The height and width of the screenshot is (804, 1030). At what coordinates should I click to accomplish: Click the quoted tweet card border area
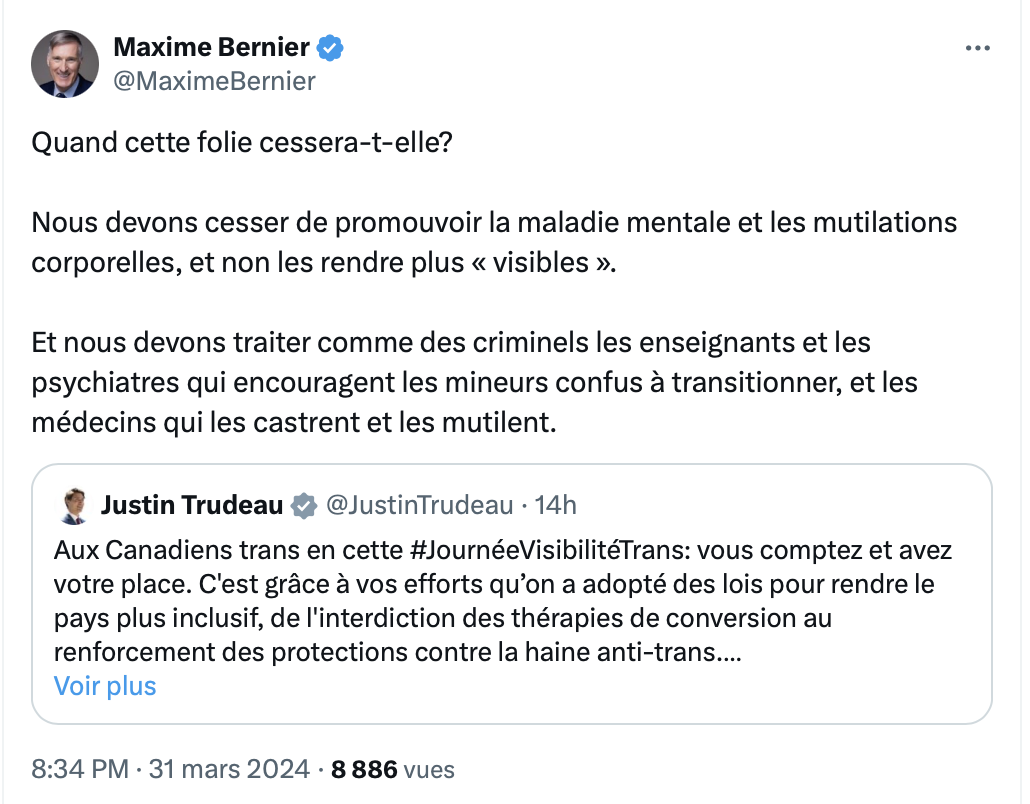coord(512,594)
